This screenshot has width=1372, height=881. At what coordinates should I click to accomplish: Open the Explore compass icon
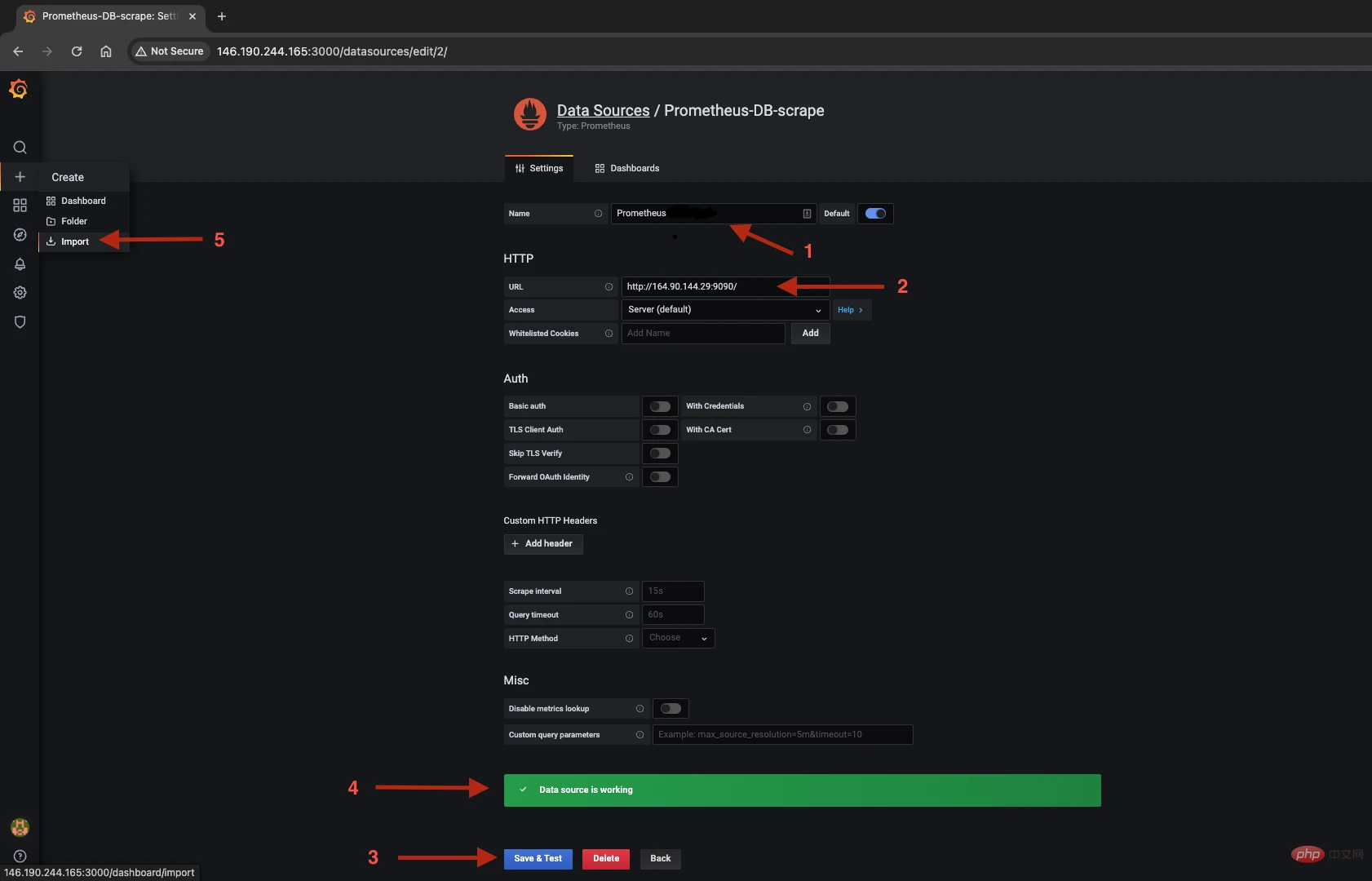click(20, 235)
